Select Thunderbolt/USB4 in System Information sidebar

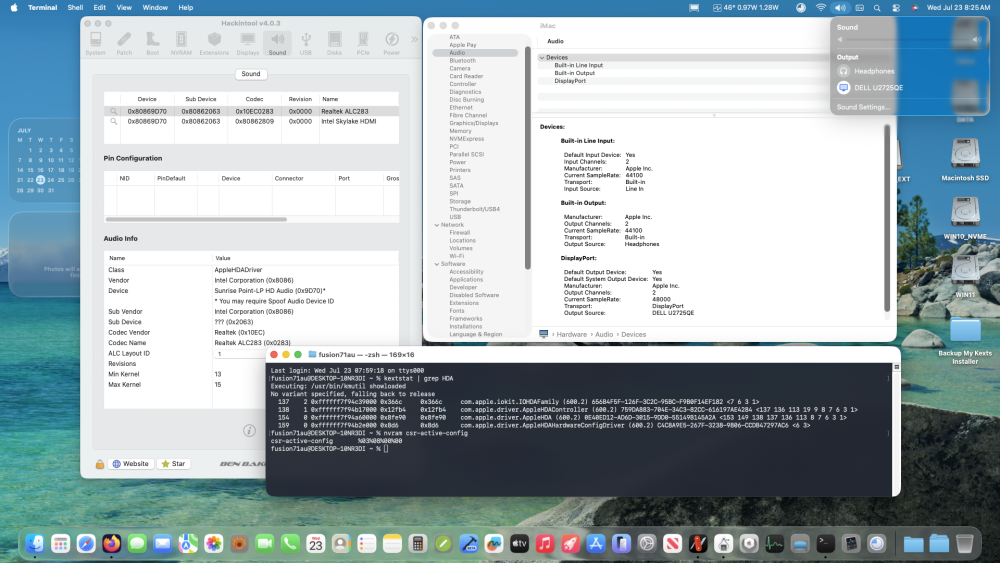(x=474, y=209)
